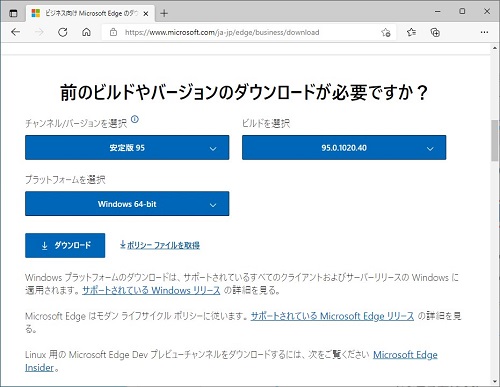Open Settings and more menu
The width and height of the screenshot is (500, 387).
[x=484, y=32]
